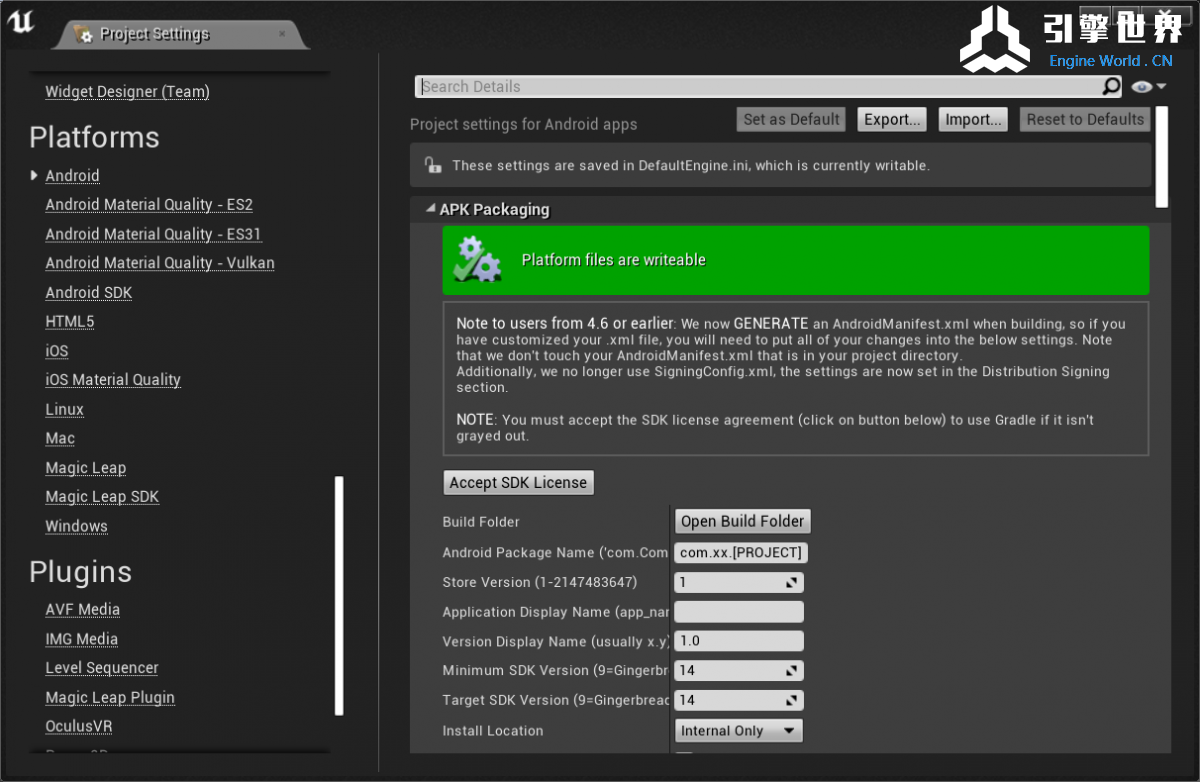Select the Linux platform settings

pos(64,410)
